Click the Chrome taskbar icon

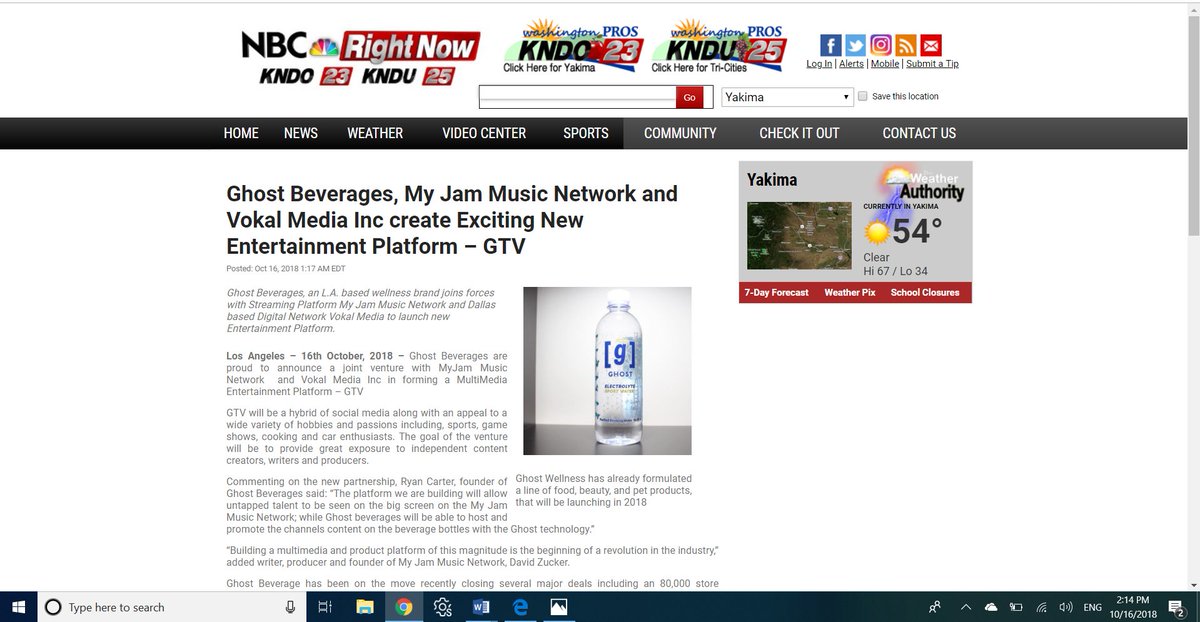[403, 607]
